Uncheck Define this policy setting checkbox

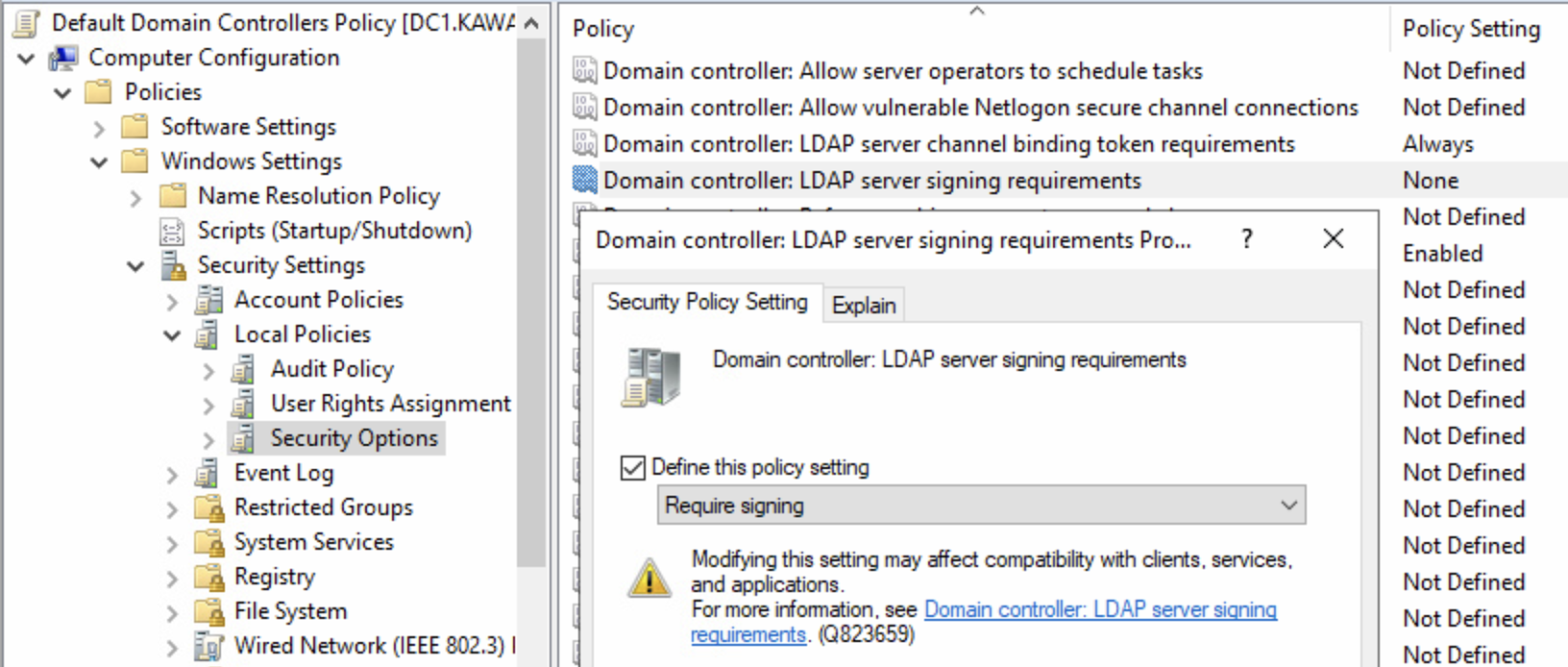(x=633, y=468)
